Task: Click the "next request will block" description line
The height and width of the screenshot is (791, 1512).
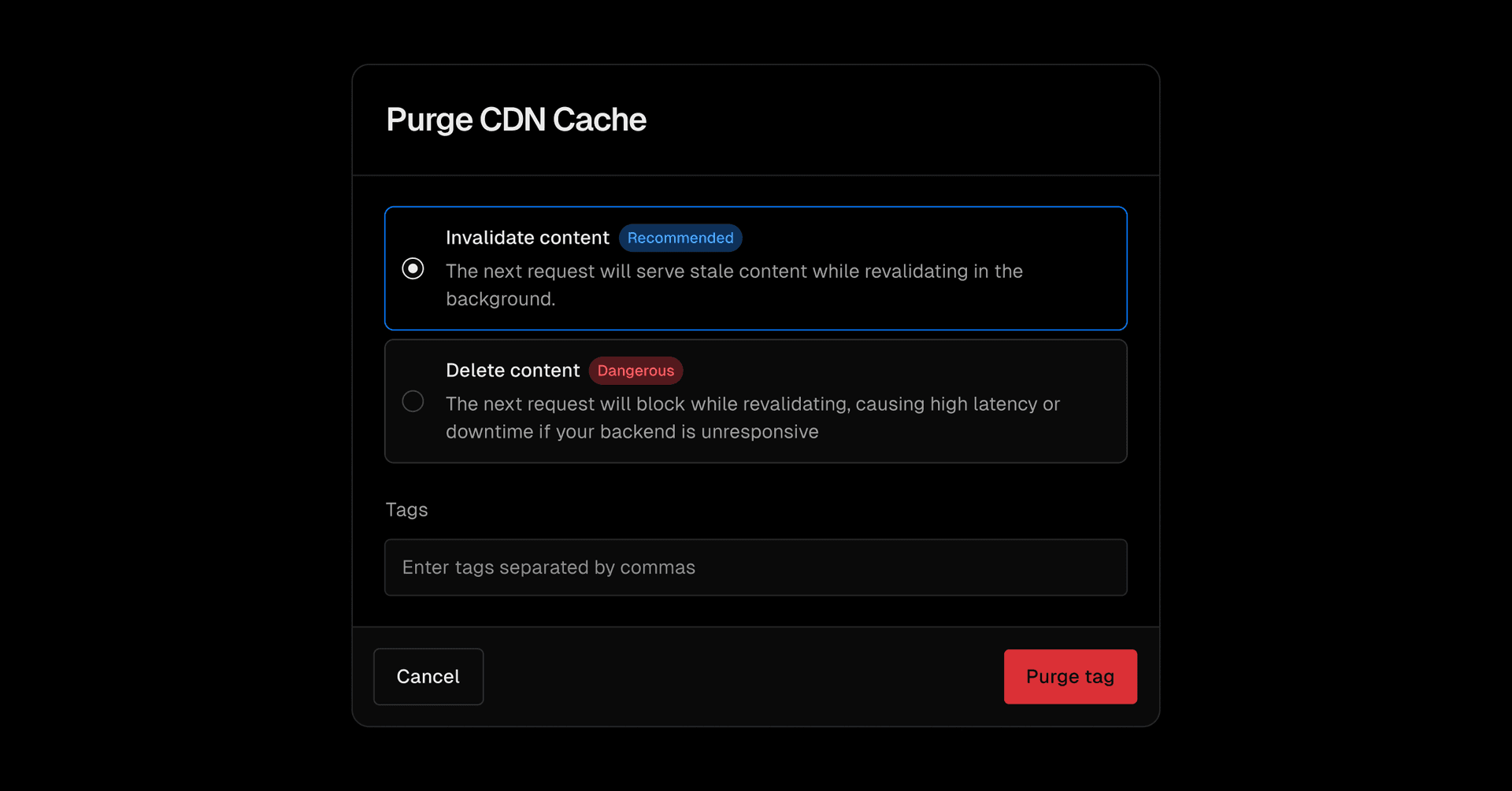Action: pos(752,405)
